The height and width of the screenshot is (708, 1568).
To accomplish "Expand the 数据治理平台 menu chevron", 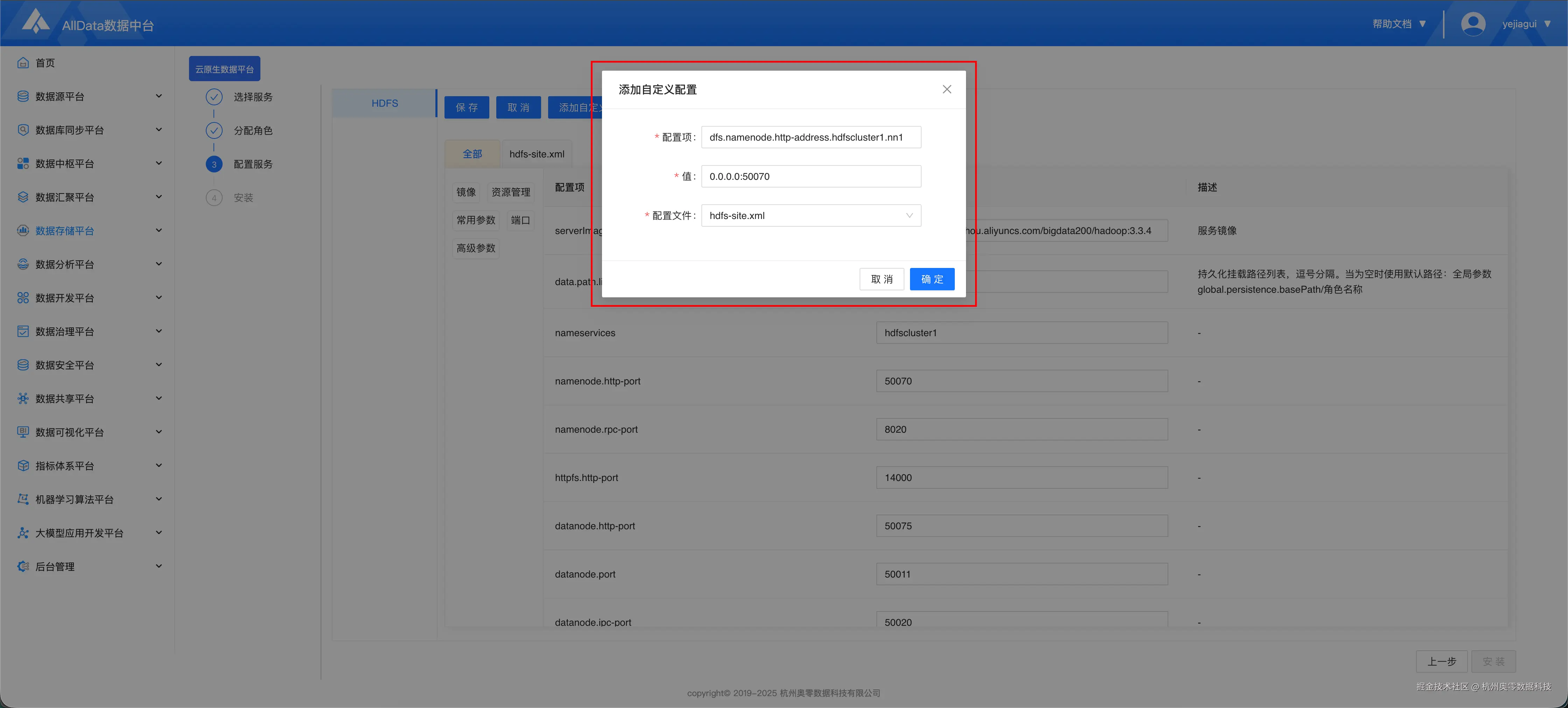I will pyautogui.click(x=159, y=331).
